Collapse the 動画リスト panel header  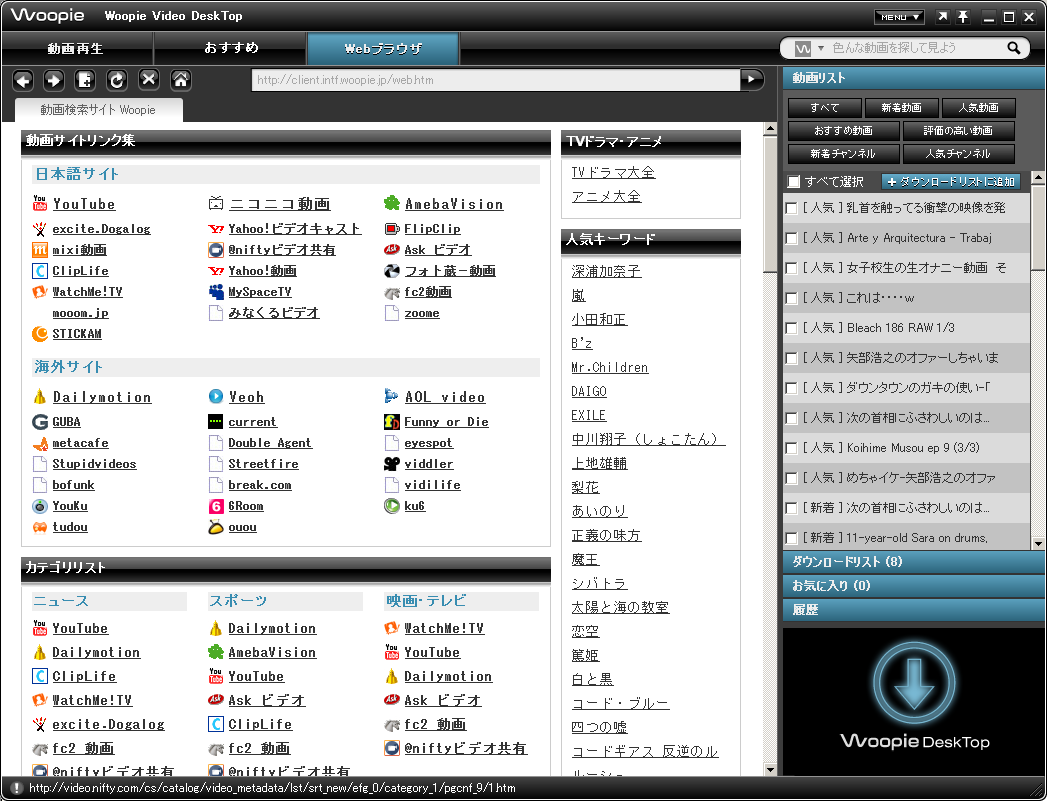[913, 78]
